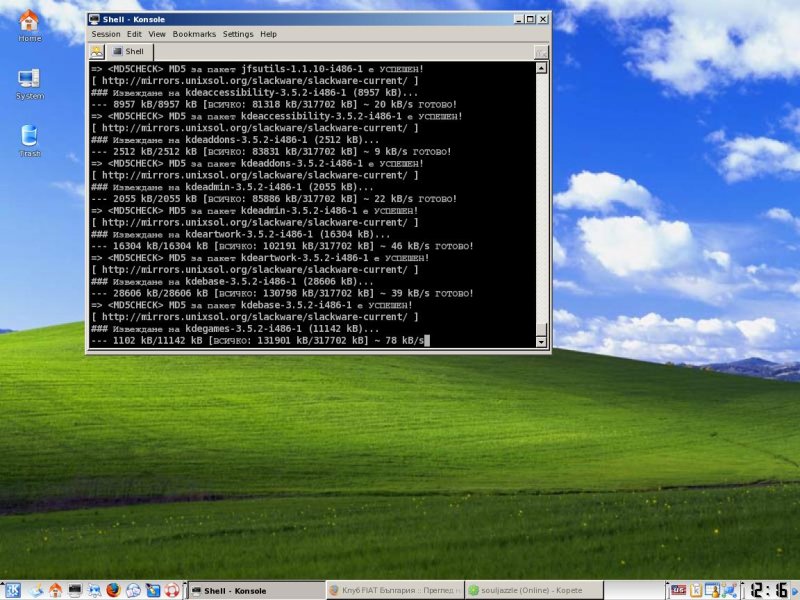The width and height of the screenshot is (800, 600).
Task: Click the Klipper clipboard tray icon
Action: tap(696, 590)
